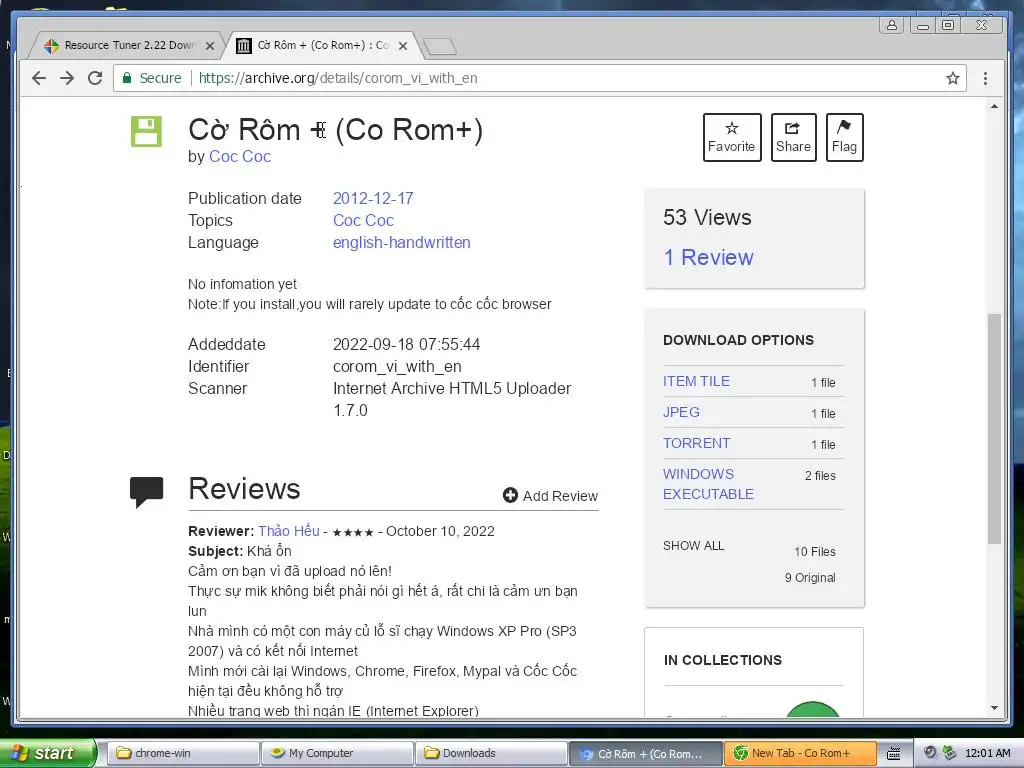Click scrollbar down arrow
The height and width of the screenshot is (768, 1024).
994,708
